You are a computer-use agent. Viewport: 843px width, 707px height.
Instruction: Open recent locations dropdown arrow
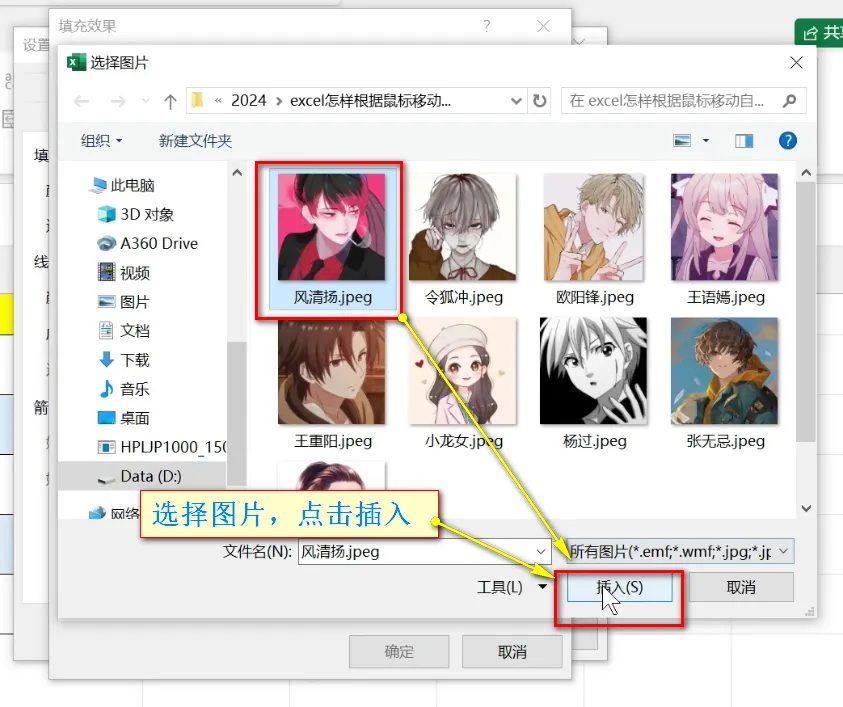(145, 101)
